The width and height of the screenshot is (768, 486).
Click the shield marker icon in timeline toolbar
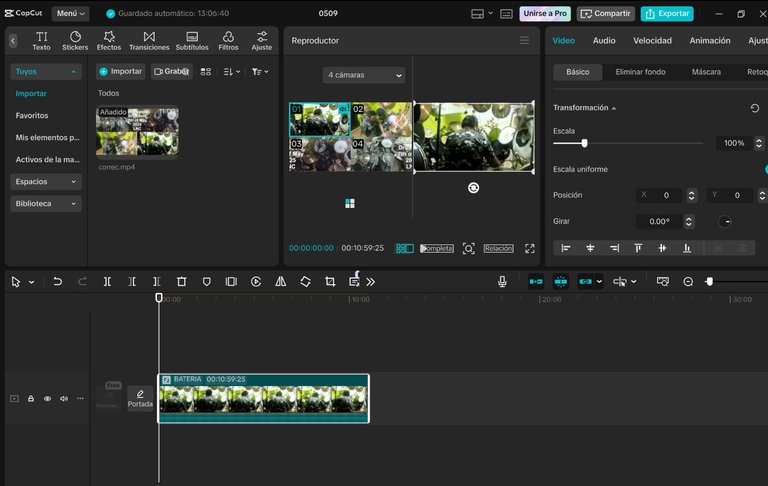tap(207, 282)
